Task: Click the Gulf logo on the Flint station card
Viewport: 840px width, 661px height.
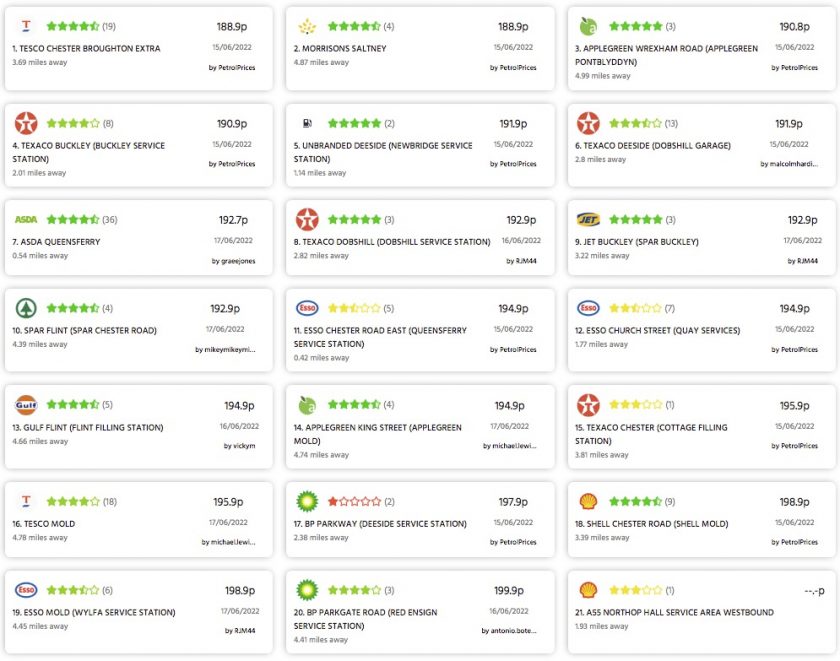Action: 26,405
